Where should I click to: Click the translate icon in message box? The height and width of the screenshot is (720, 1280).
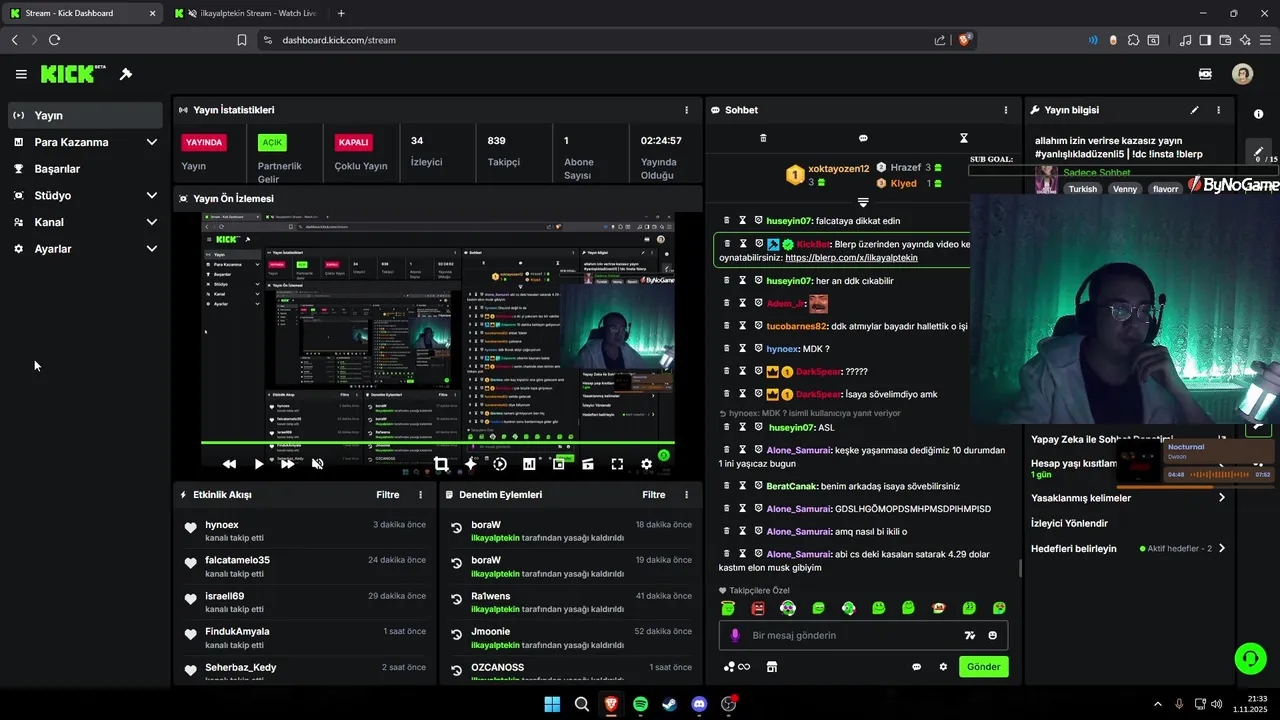point(969,635)
